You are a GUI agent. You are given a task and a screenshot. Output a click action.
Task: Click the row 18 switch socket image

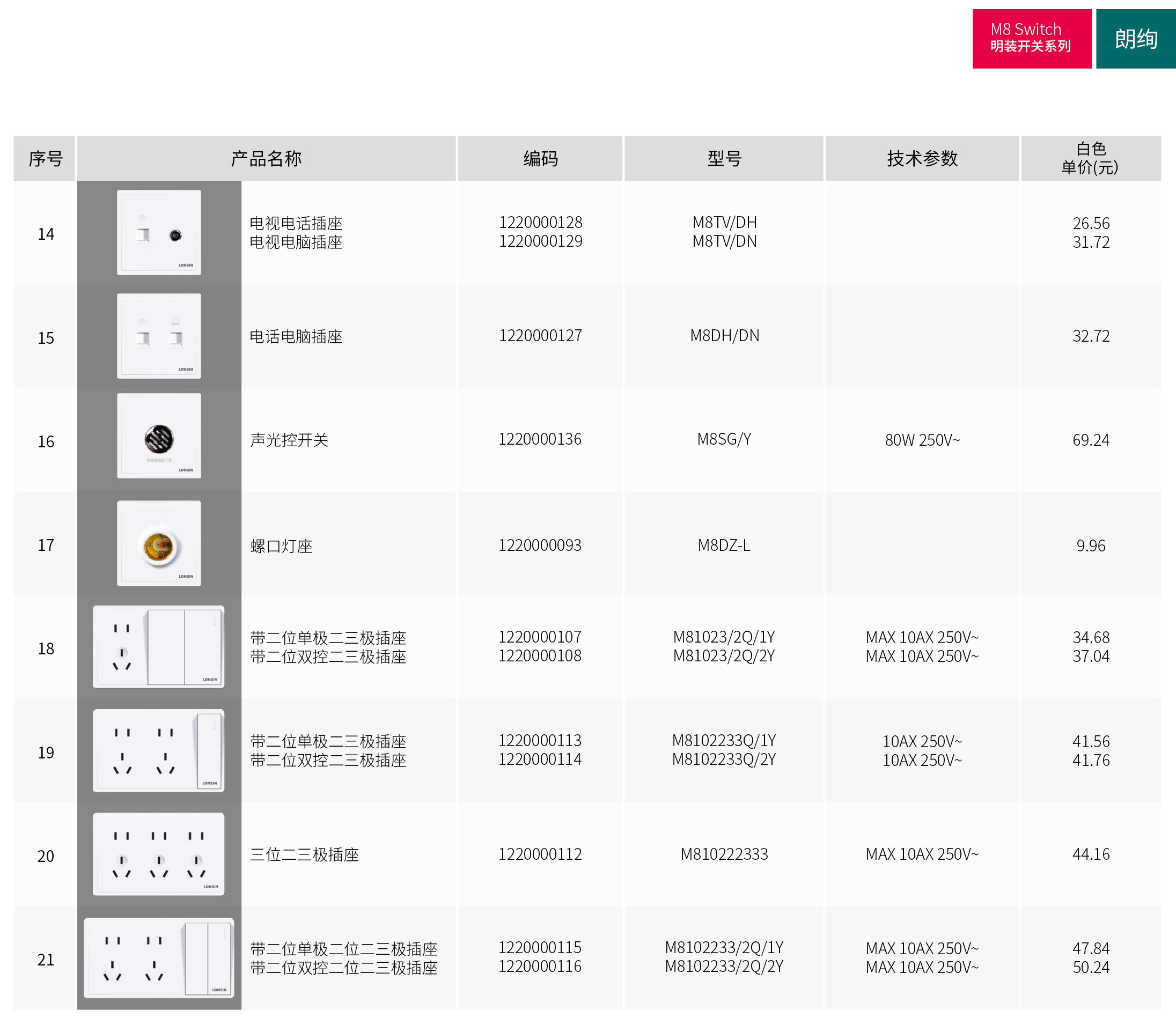point(159,646)
